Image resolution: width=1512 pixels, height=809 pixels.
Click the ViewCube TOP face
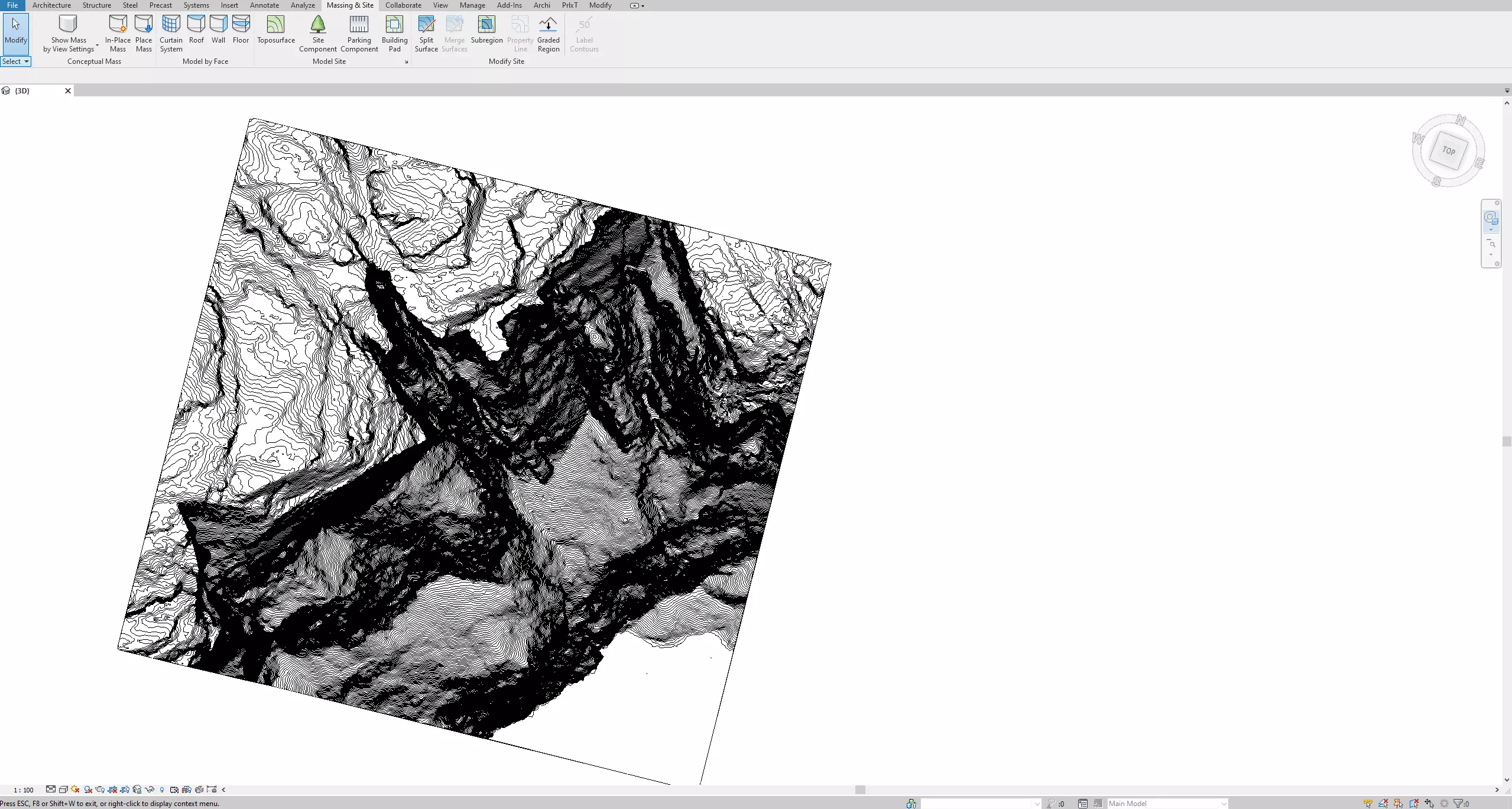pos(1448,151)
